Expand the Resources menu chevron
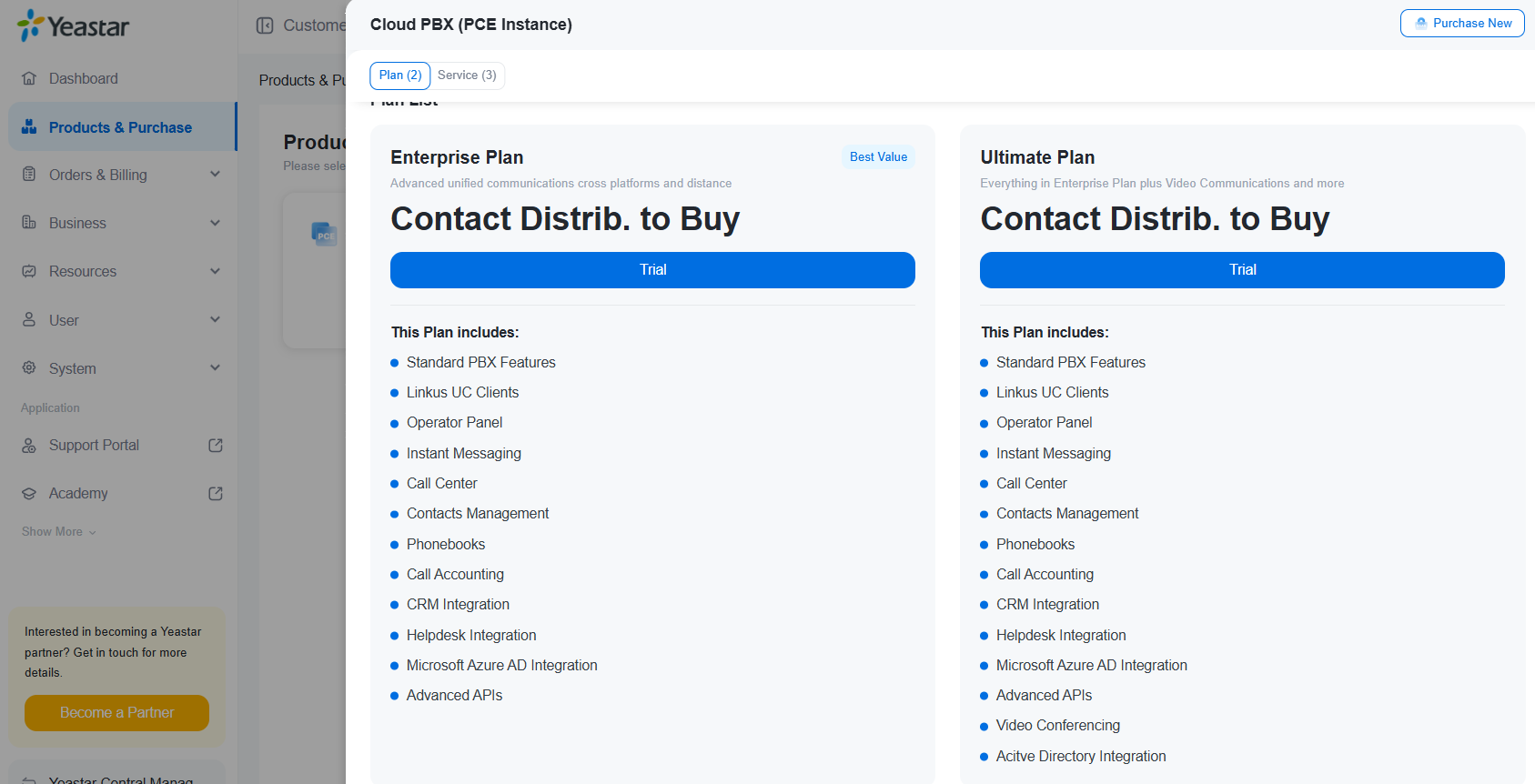 (x=215, y=271)
